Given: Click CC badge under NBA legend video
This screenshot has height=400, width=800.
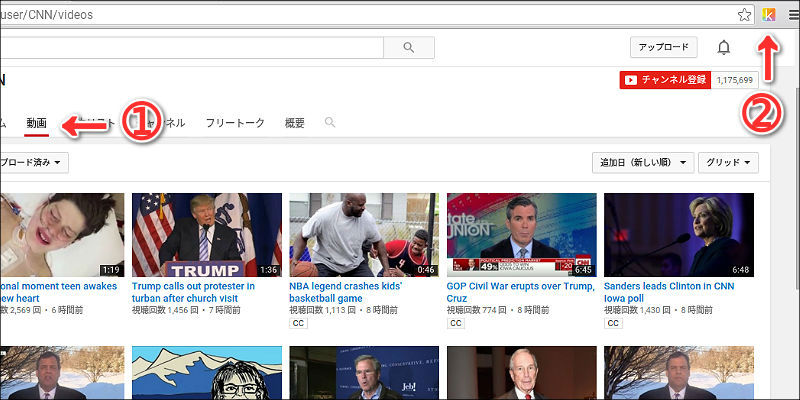Looking at the screenshot, I should (298, 323).
